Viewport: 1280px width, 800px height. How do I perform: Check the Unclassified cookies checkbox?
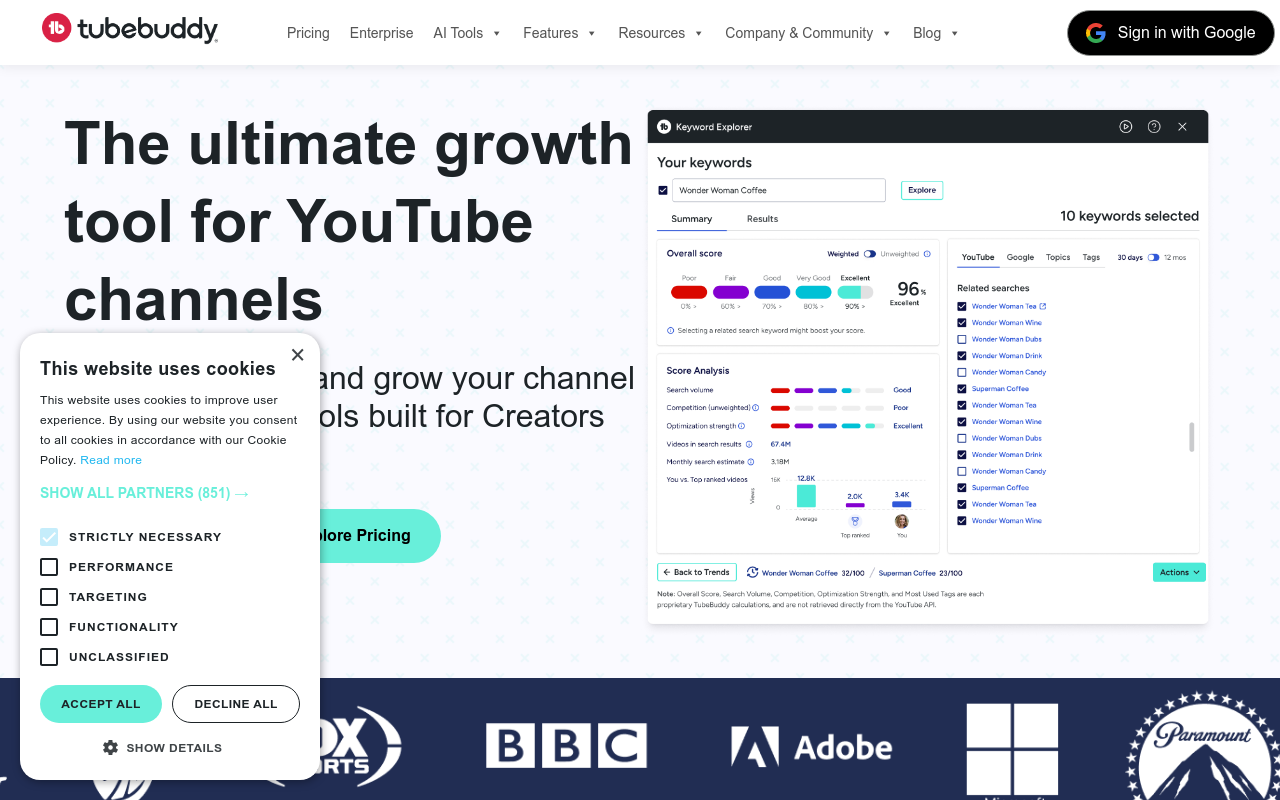[49, 657]
